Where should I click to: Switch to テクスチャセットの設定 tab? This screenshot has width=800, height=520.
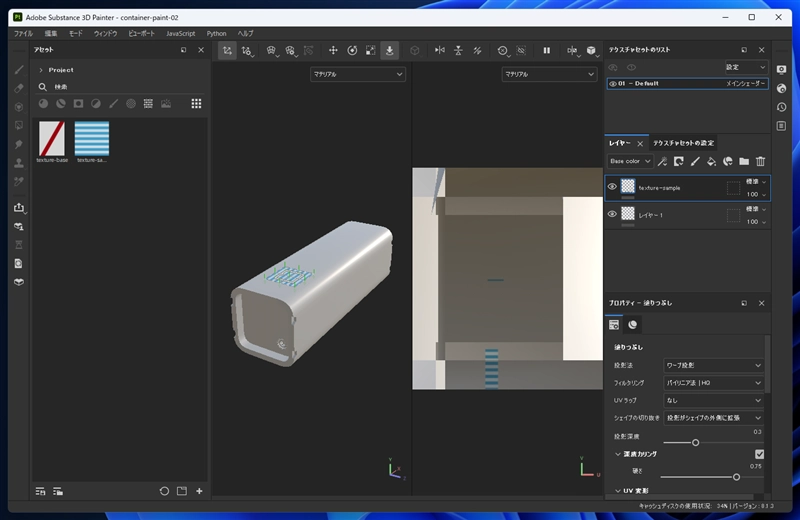coord(683,143)
